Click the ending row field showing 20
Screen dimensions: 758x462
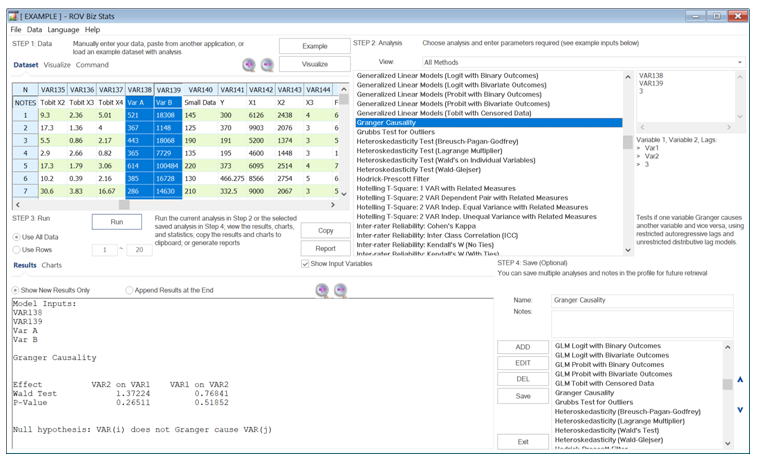coord(139,250)
